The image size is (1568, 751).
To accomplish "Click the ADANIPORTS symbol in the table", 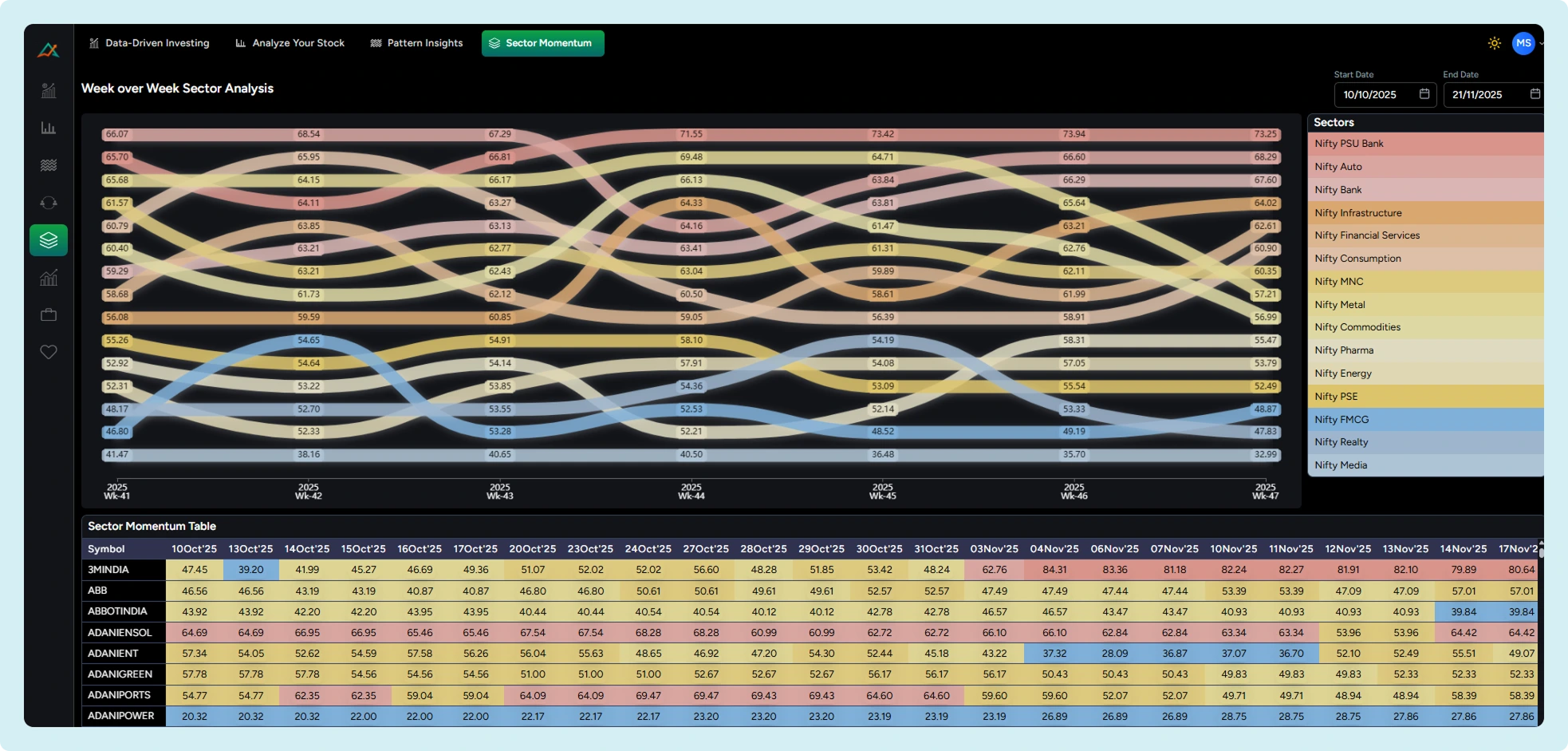I will pyautogui.click(x=119, y=695).
